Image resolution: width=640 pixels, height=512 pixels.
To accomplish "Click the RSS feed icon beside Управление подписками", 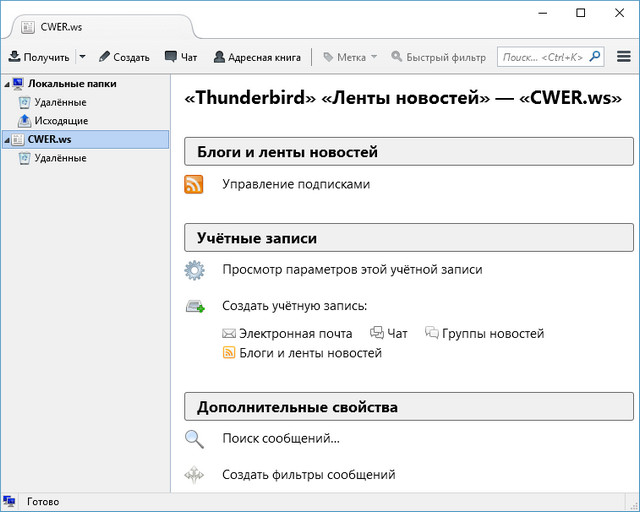I will (x=194, y=184).
